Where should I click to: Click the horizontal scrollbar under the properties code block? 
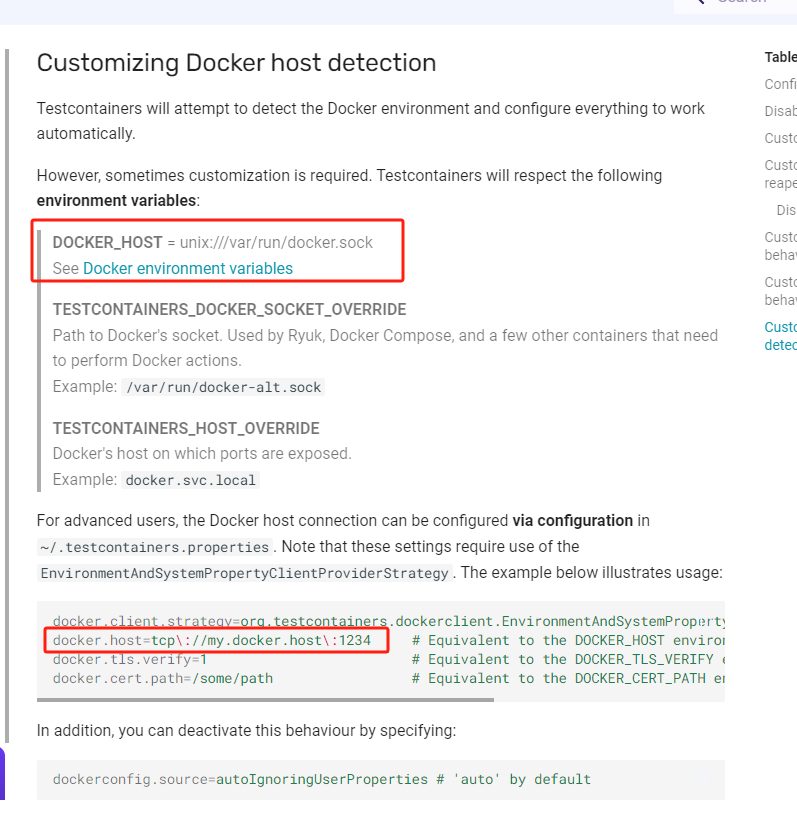point(265,699)
